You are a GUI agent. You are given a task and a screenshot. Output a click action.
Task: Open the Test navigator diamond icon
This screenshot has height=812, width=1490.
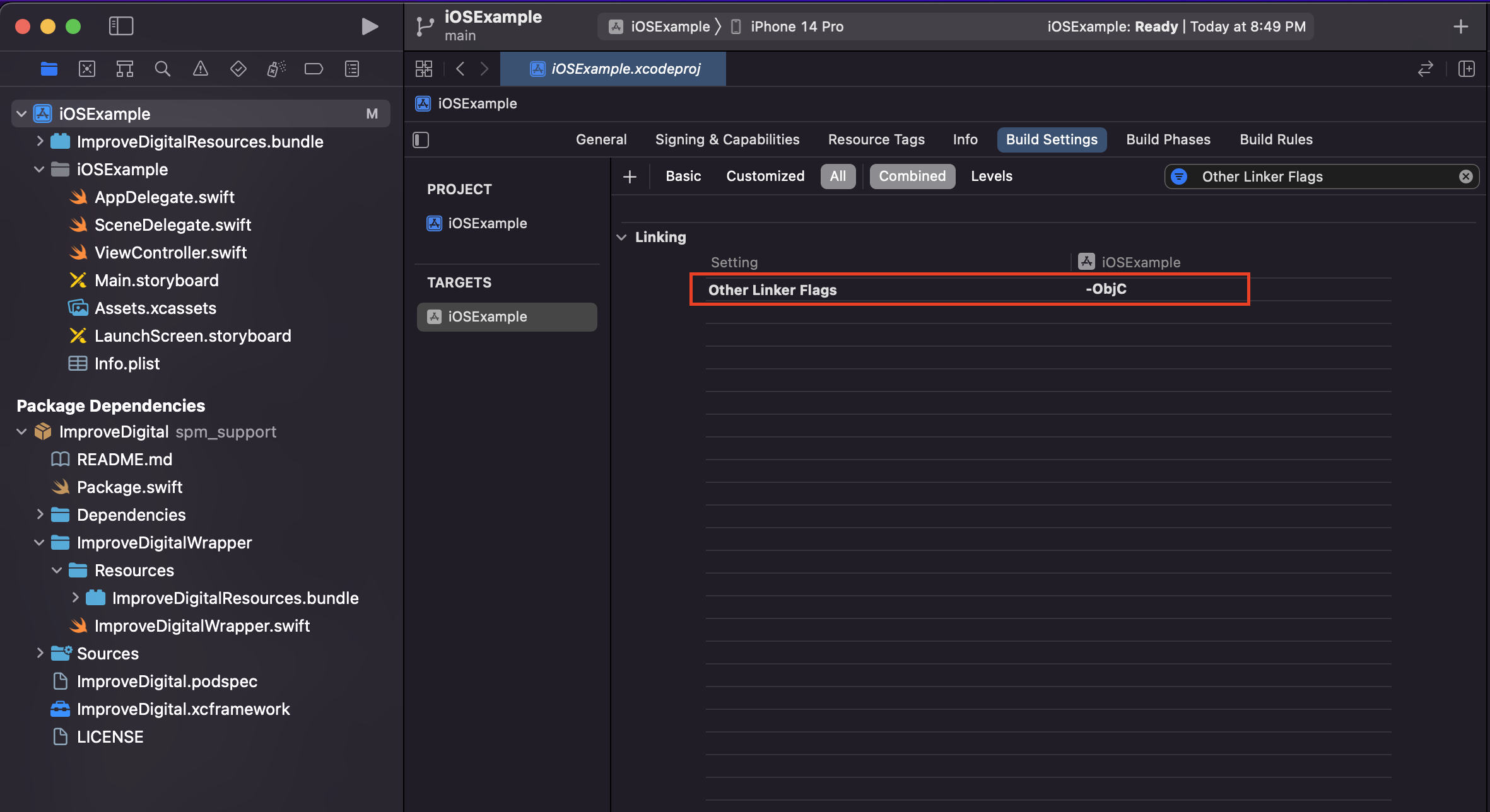pyautogui.click(x=238, y=69)
